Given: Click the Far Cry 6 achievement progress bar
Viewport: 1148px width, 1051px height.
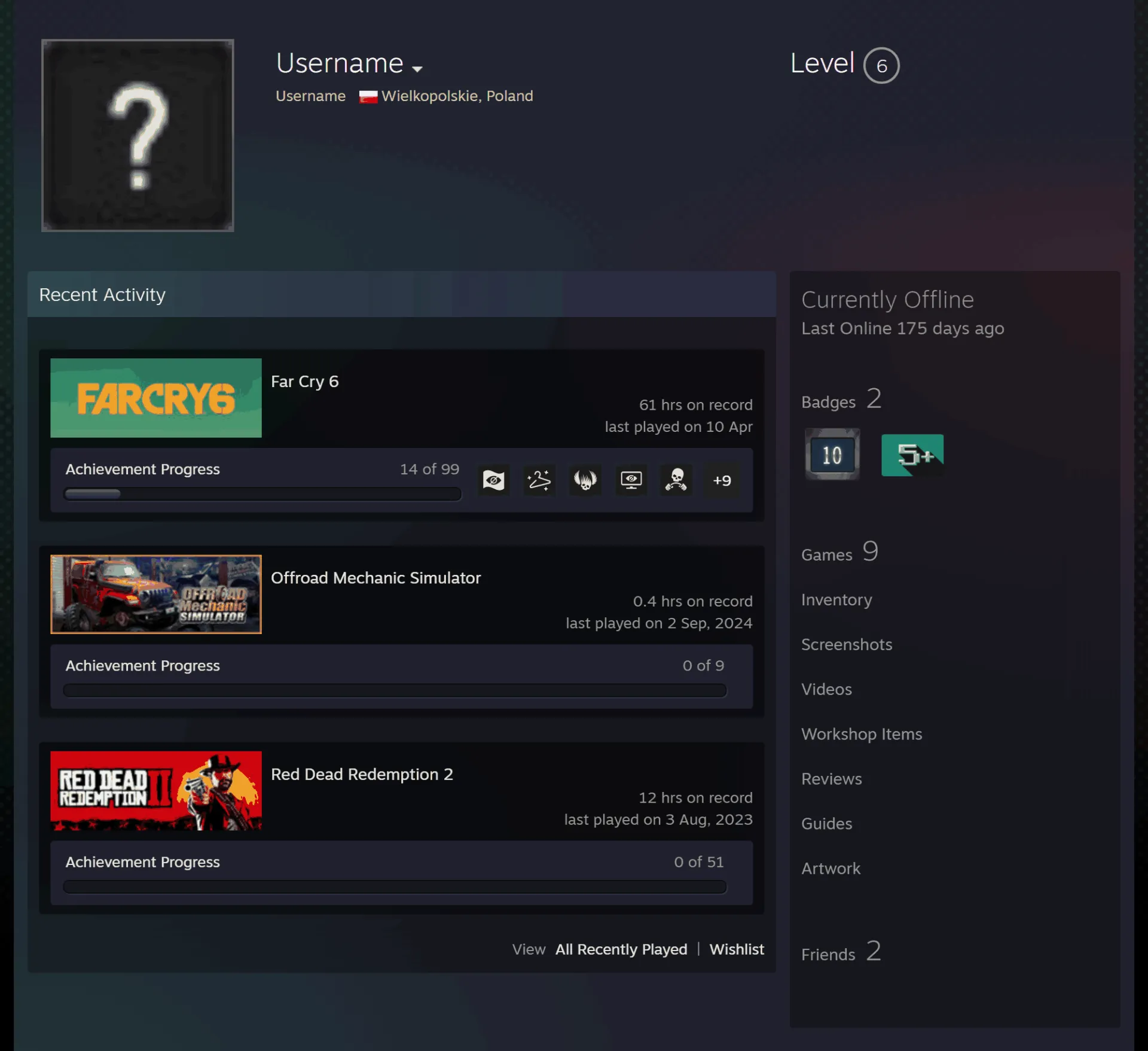Looking at the screenshot, I should [262, 494].
